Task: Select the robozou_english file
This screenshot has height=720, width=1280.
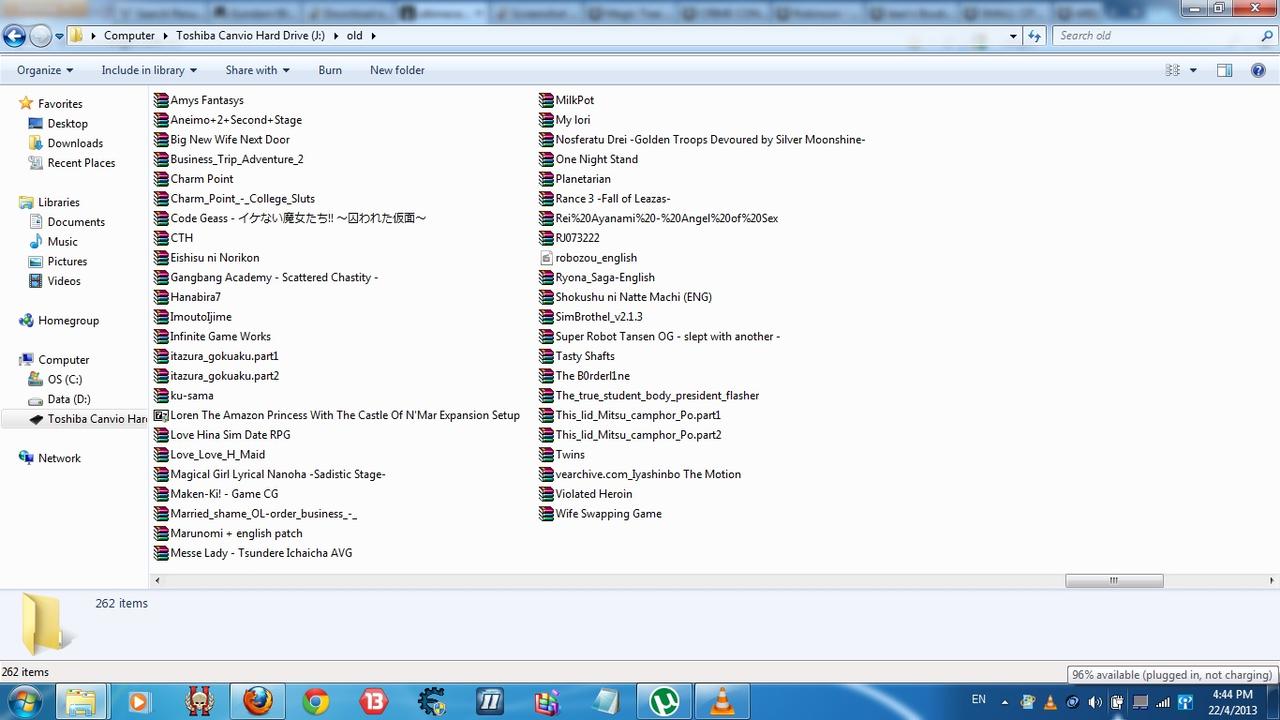Action: [x=595, y=258]
